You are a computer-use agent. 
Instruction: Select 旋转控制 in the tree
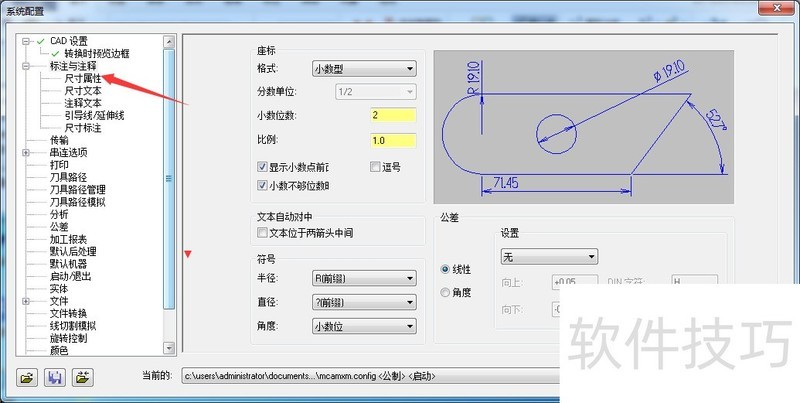[x=68, y=338]
